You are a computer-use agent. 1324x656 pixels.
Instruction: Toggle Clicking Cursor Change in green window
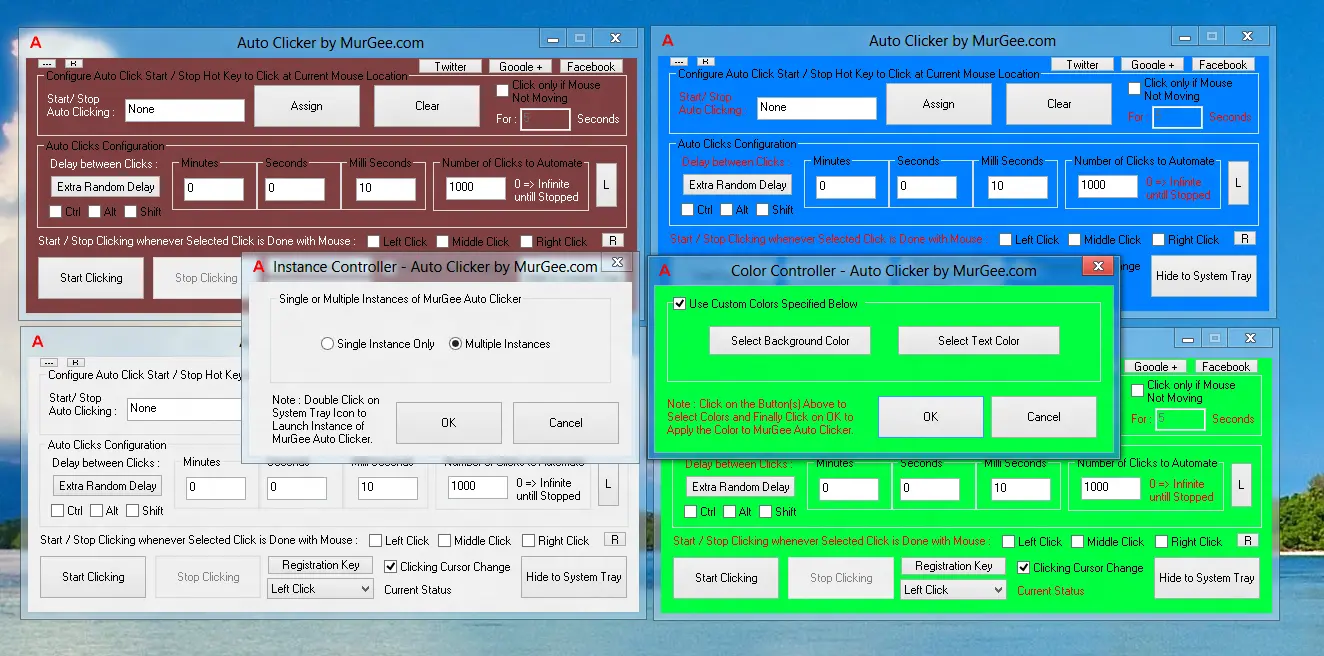(1024, 567)
